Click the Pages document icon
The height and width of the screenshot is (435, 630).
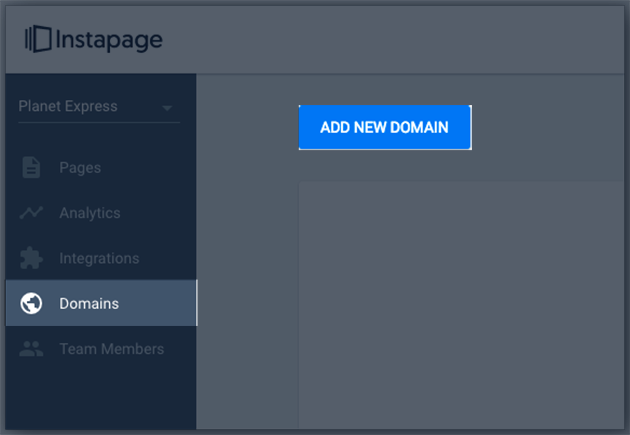[31, 167]
